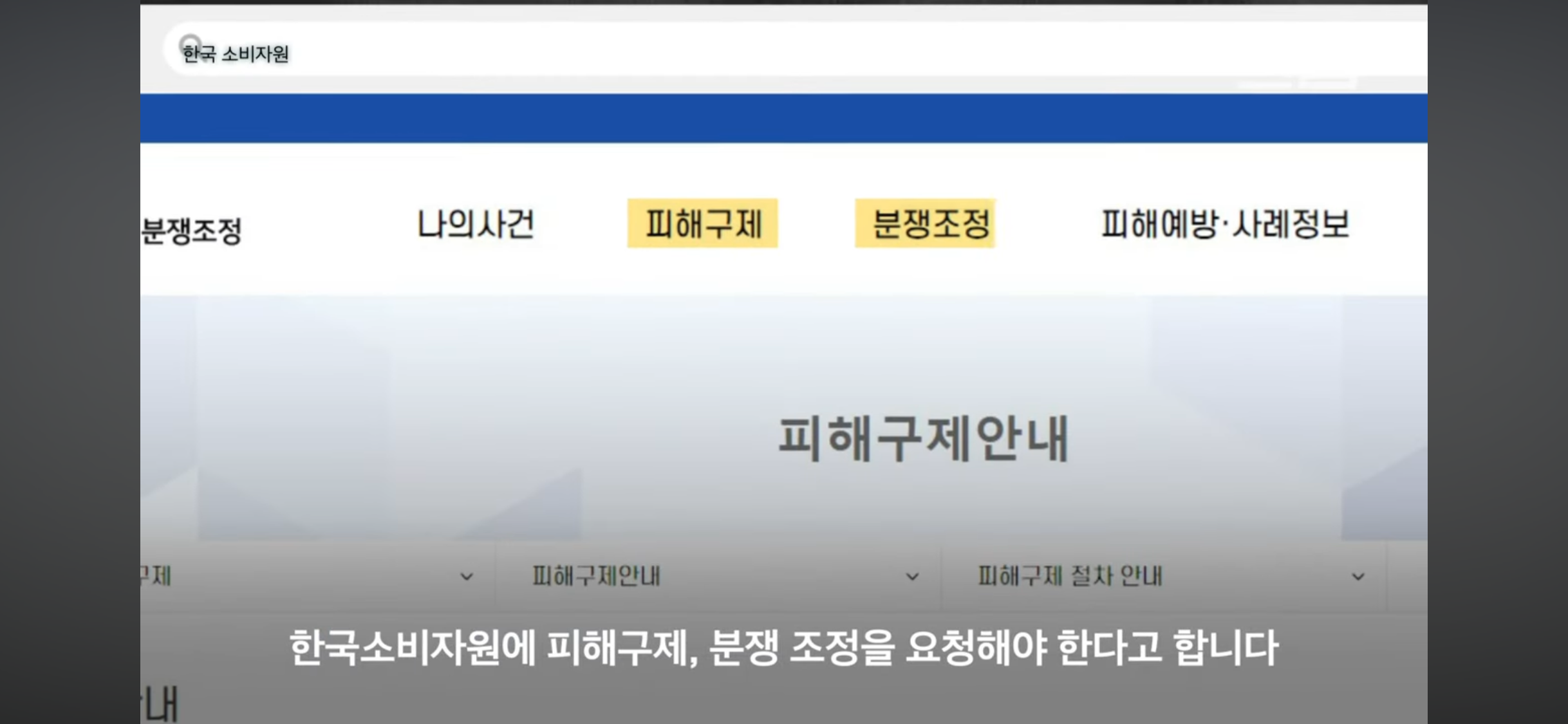Image resolution: width=1568 pixels, height=724 pixels.
Task: Switch to the 피해구제 highlighted tab
Action: click(x=703, y=224)
